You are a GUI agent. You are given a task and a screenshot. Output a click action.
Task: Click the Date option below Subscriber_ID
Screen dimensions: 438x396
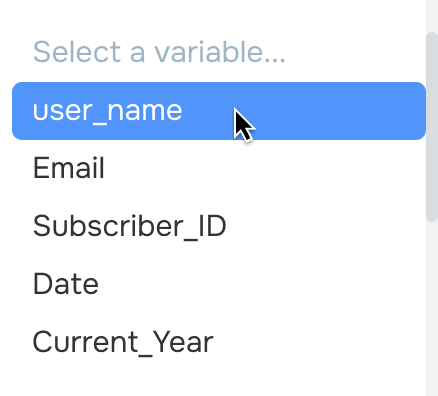(219, 284)
